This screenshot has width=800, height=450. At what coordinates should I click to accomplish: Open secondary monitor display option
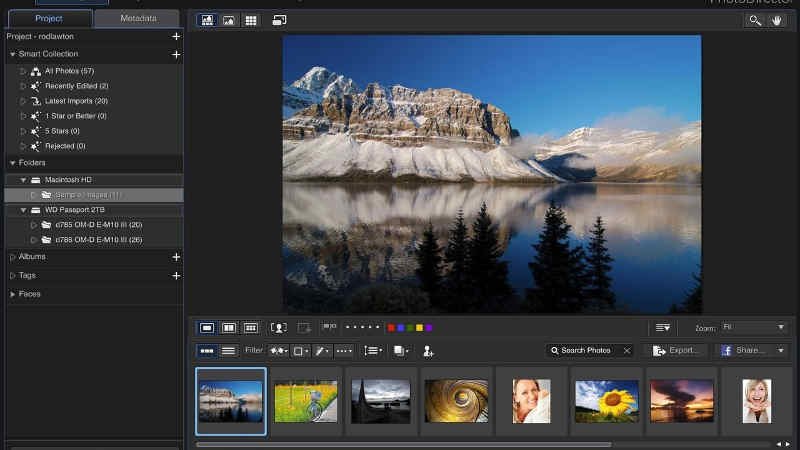[279, 20]
